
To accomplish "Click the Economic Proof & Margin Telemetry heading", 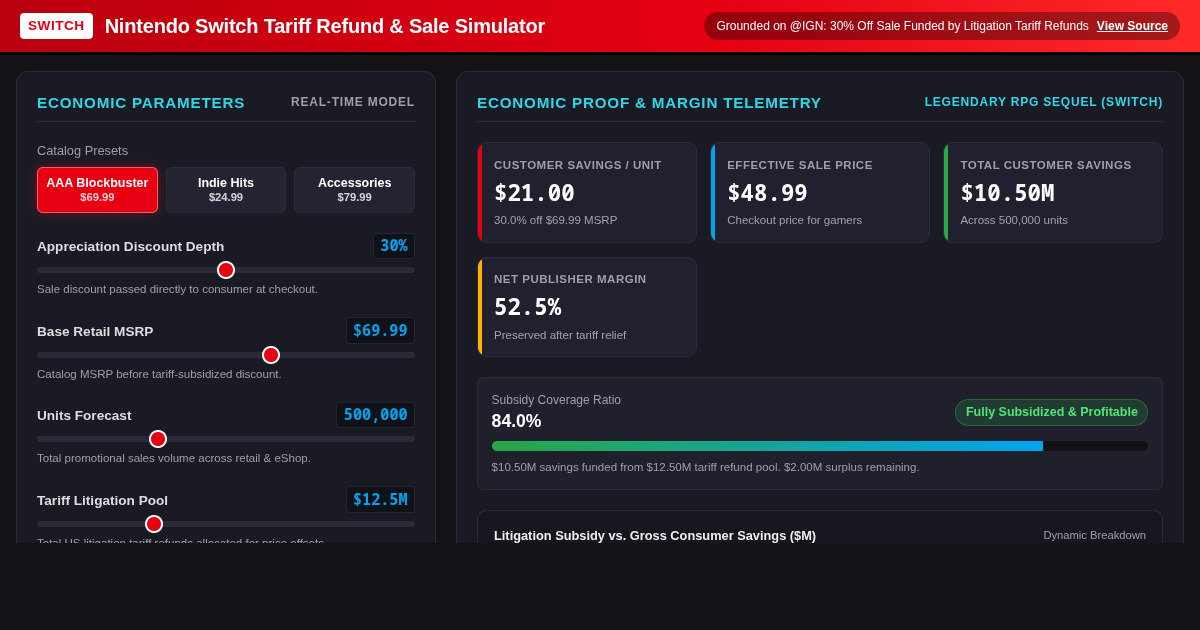I will click(x=649, y=102).
